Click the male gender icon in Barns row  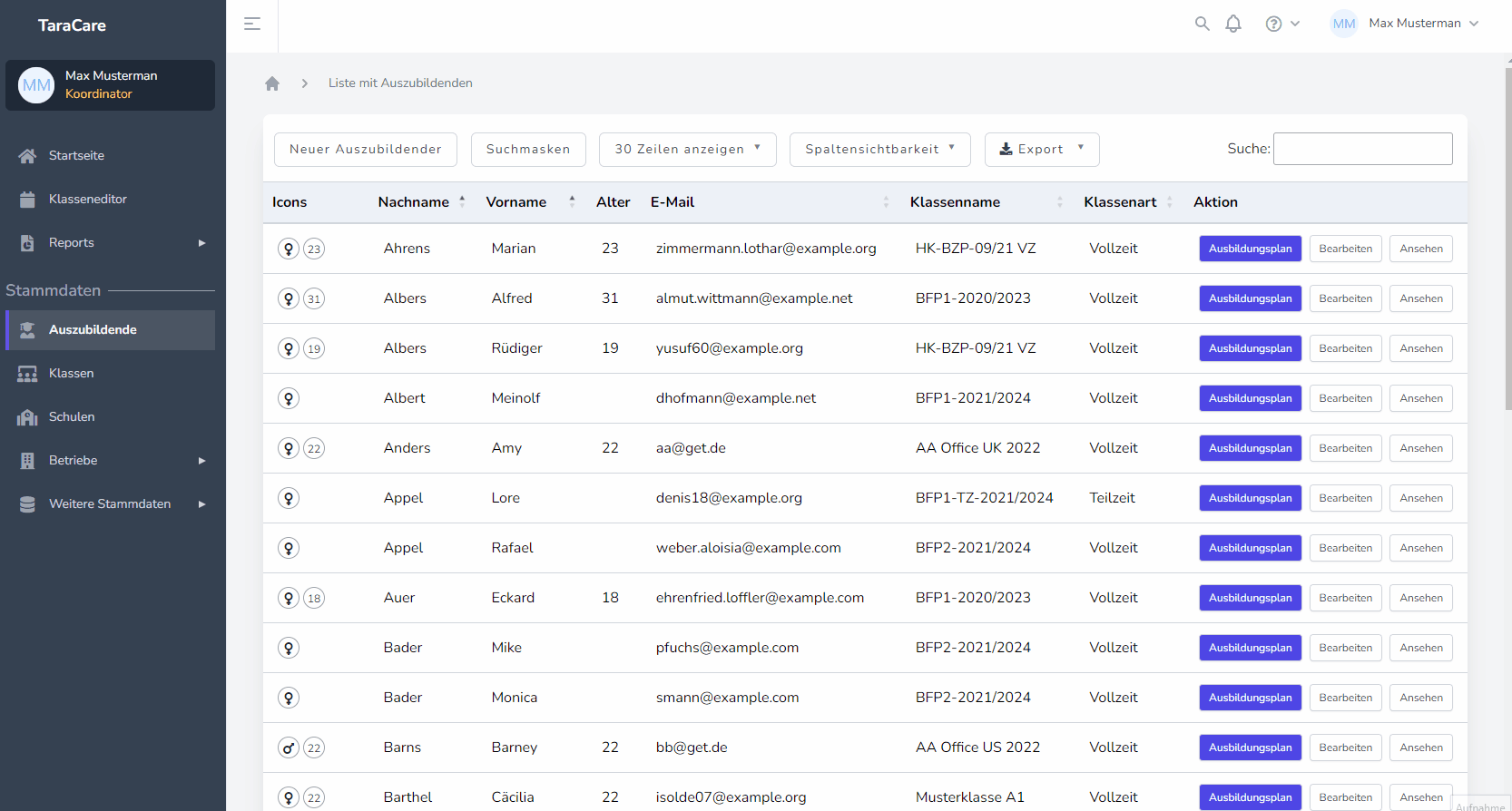[x=289, y=747]
